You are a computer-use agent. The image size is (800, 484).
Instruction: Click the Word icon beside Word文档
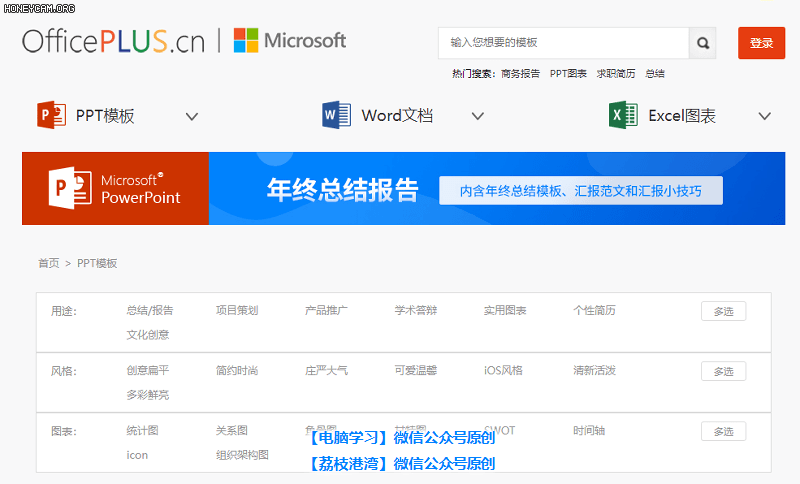point(336,115)
